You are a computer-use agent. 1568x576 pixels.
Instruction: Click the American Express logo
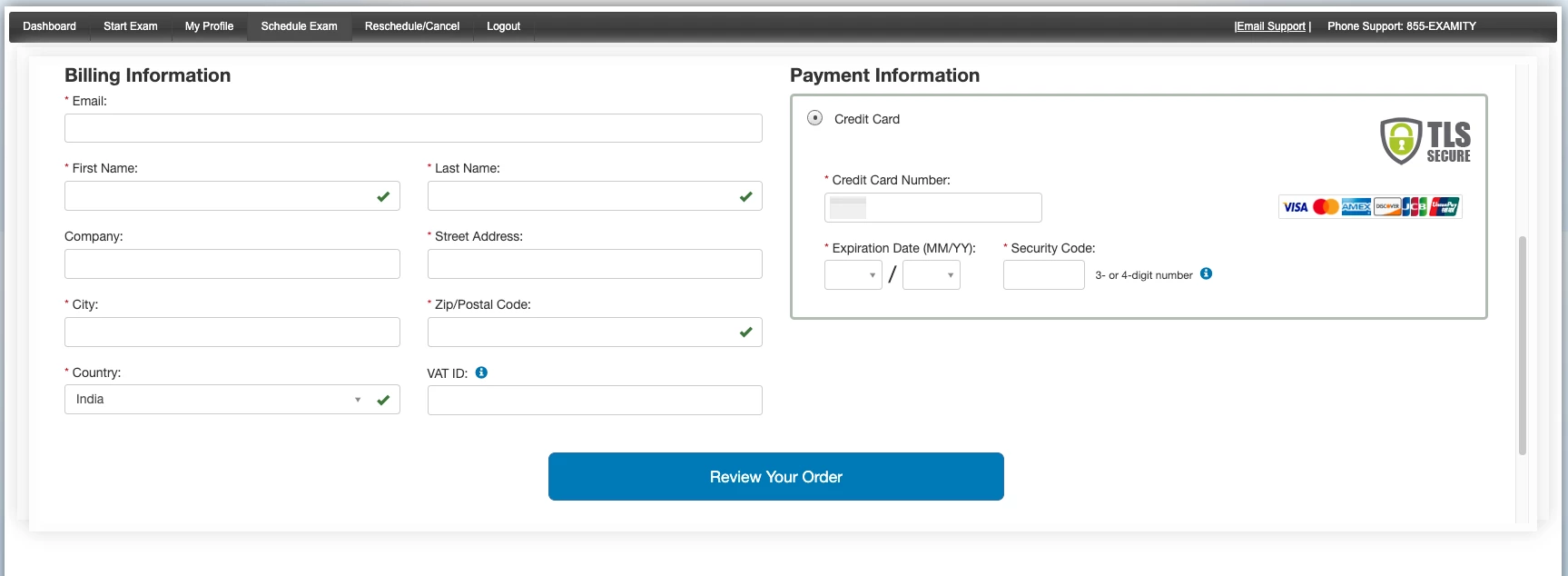1356,207
